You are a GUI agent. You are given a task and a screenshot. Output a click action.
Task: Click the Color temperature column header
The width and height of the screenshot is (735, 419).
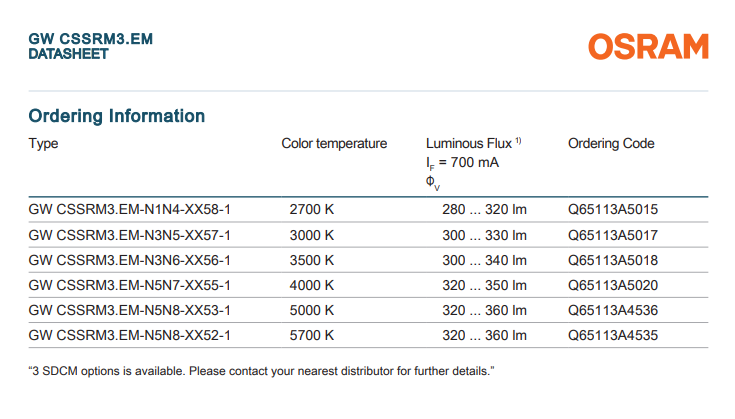point(334,144)
